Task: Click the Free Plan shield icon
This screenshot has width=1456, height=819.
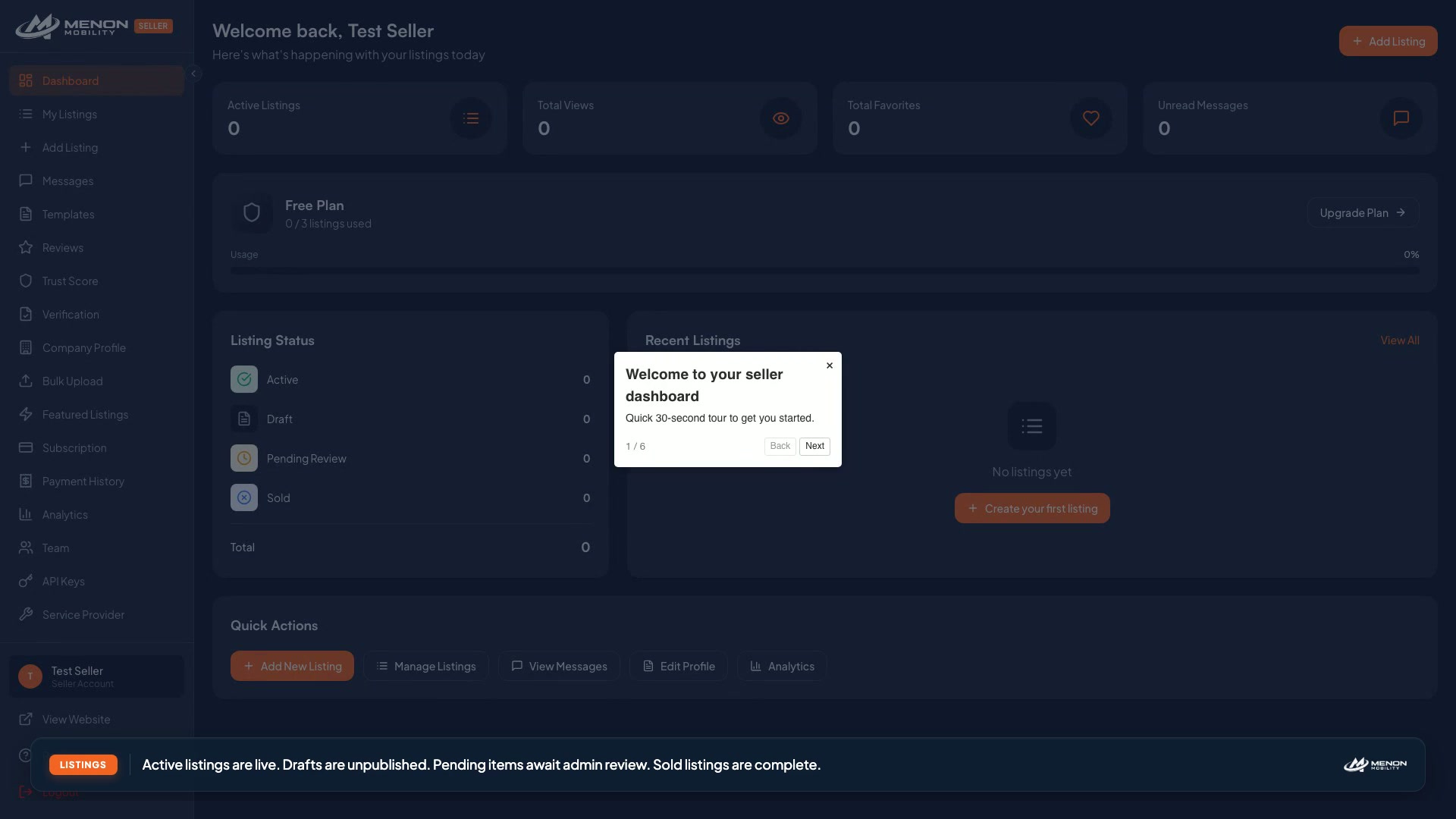Action: pos(252,213)
